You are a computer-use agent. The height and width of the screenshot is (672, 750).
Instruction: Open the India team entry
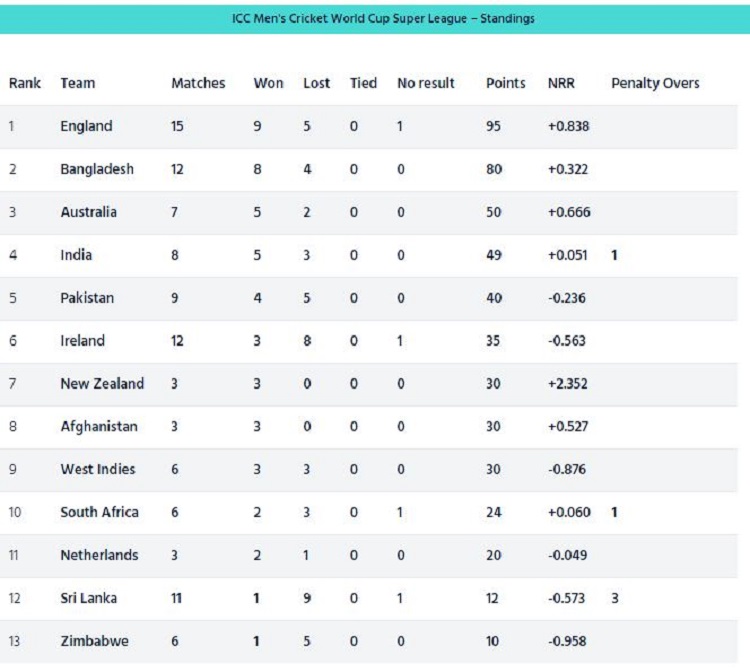click(76, 255)
